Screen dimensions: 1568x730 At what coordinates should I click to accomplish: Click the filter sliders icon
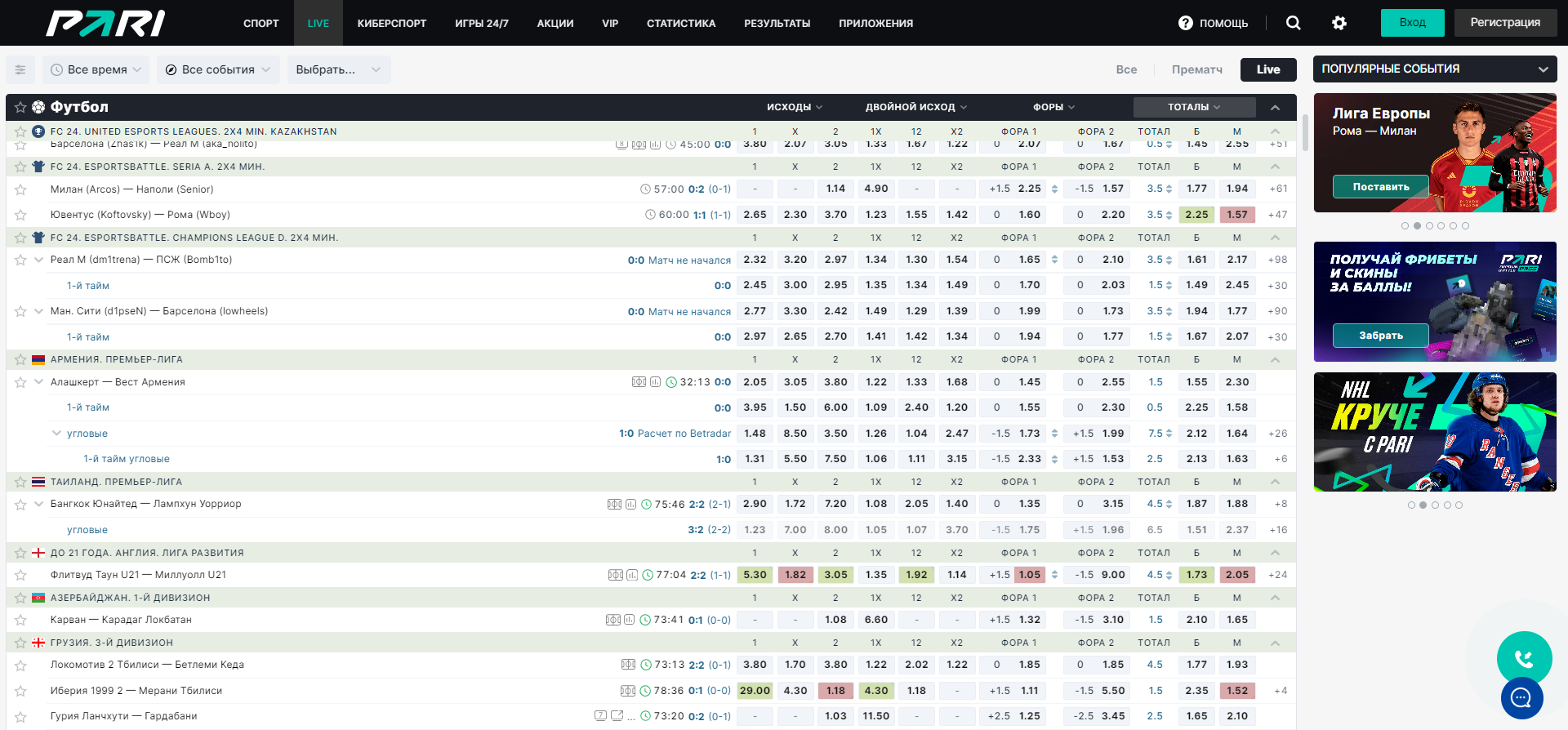point(20,69)
